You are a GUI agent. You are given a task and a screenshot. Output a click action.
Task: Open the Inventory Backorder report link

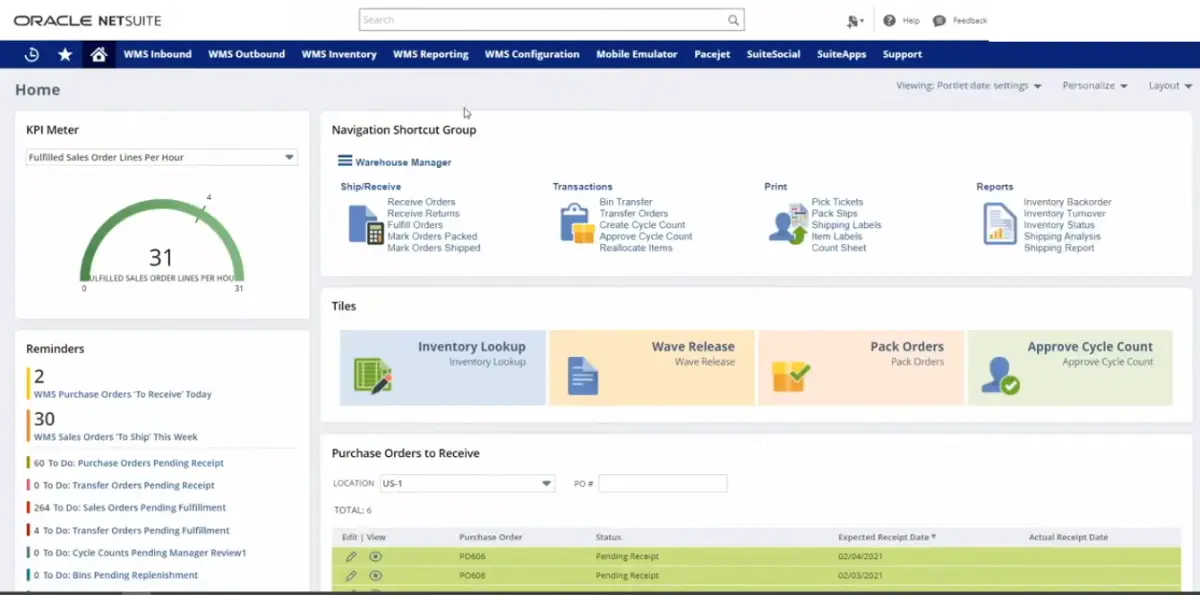[x=1067, y=202]
